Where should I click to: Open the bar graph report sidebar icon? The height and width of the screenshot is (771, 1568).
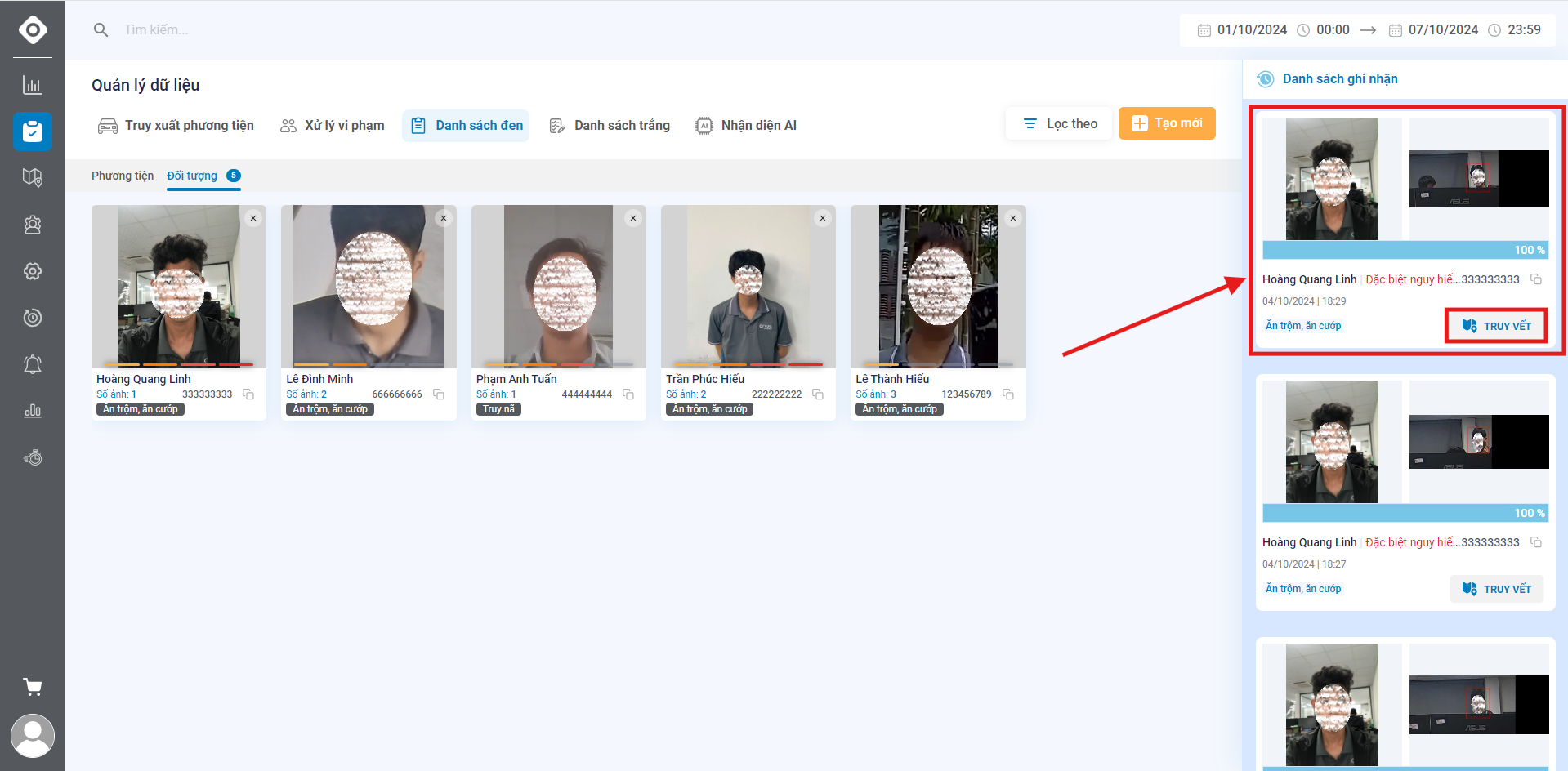(33, 411)
